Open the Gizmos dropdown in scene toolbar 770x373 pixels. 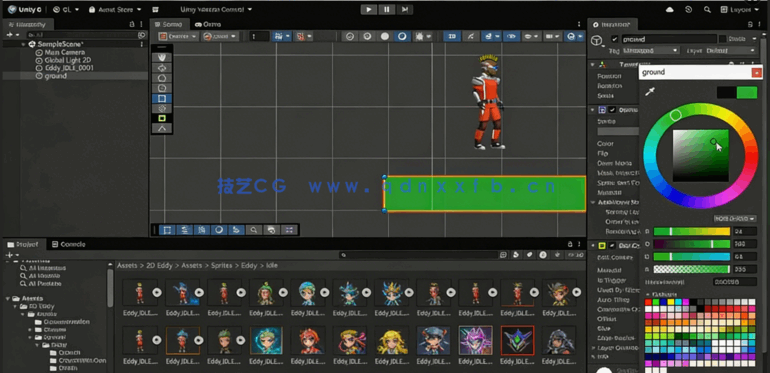click(x=573, y=36)
